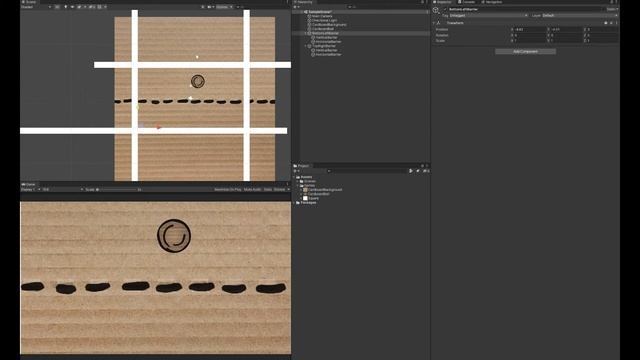Toggle Mute Audio in Game view
Viewport: 640px width, 360px height.
tap(253, 189)
